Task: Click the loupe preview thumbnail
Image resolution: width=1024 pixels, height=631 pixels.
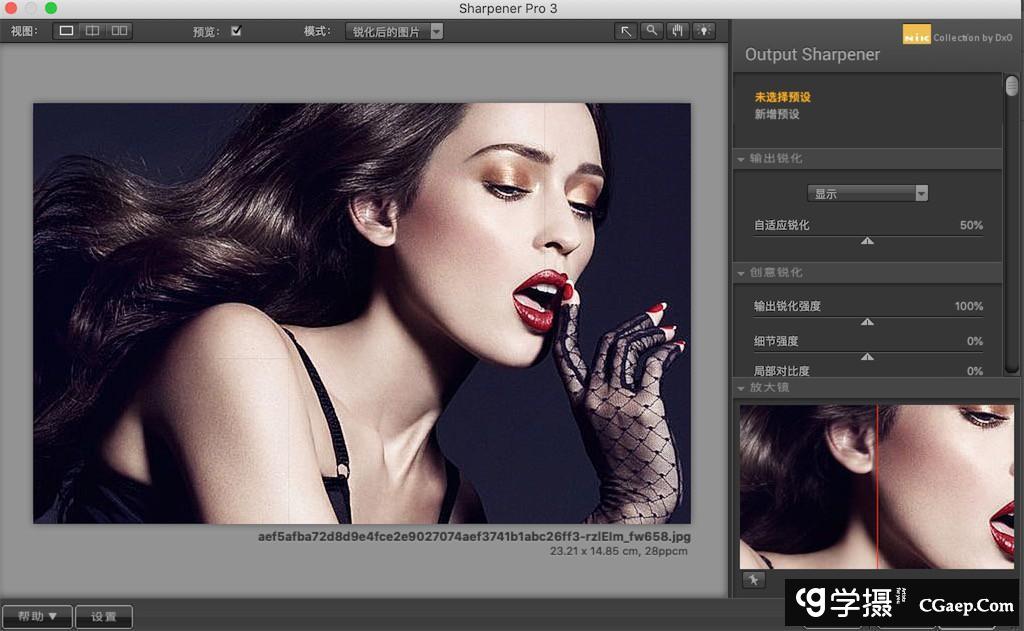Action: pos(876,486)
